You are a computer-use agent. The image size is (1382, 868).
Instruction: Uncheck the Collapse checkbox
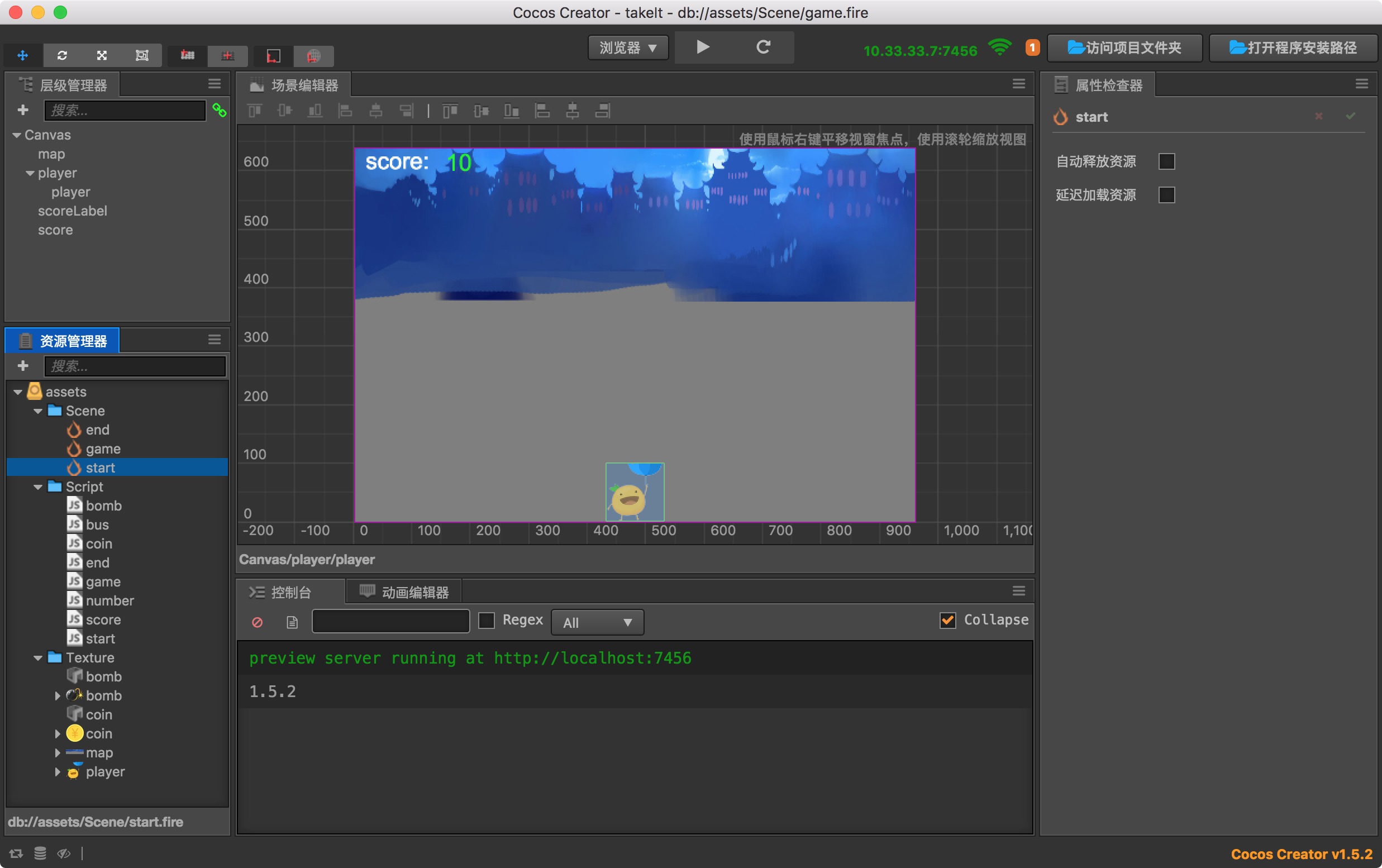tap(947, 620)
